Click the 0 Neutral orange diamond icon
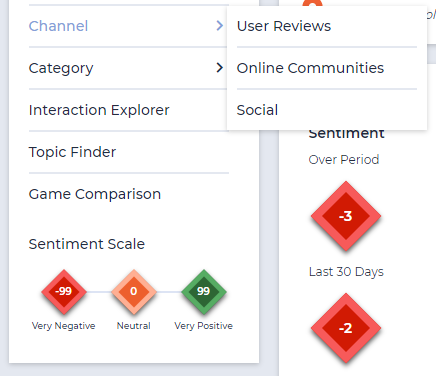The height and width of the screenshot is (376, 436). [x=134, y=292]
